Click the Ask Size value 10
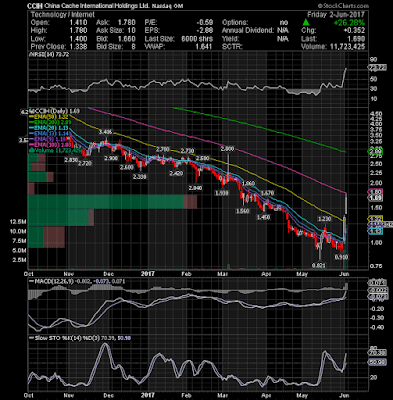 131,31
